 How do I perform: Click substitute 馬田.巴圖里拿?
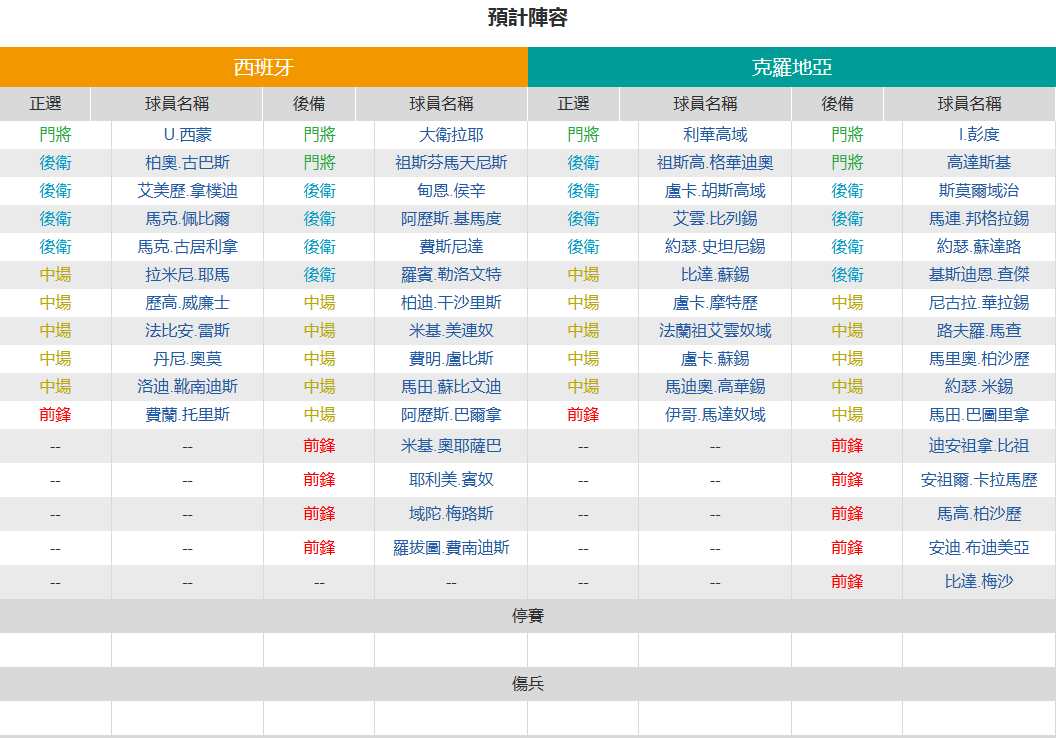pyautogui.click(x=979, y=415)
